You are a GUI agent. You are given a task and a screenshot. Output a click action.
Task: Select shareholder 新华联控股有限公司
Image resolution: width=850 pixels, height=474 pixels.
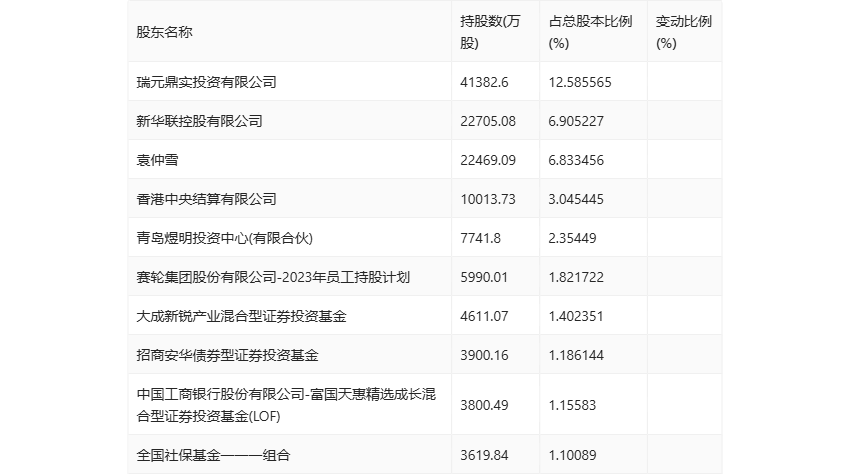coord(199,121)
